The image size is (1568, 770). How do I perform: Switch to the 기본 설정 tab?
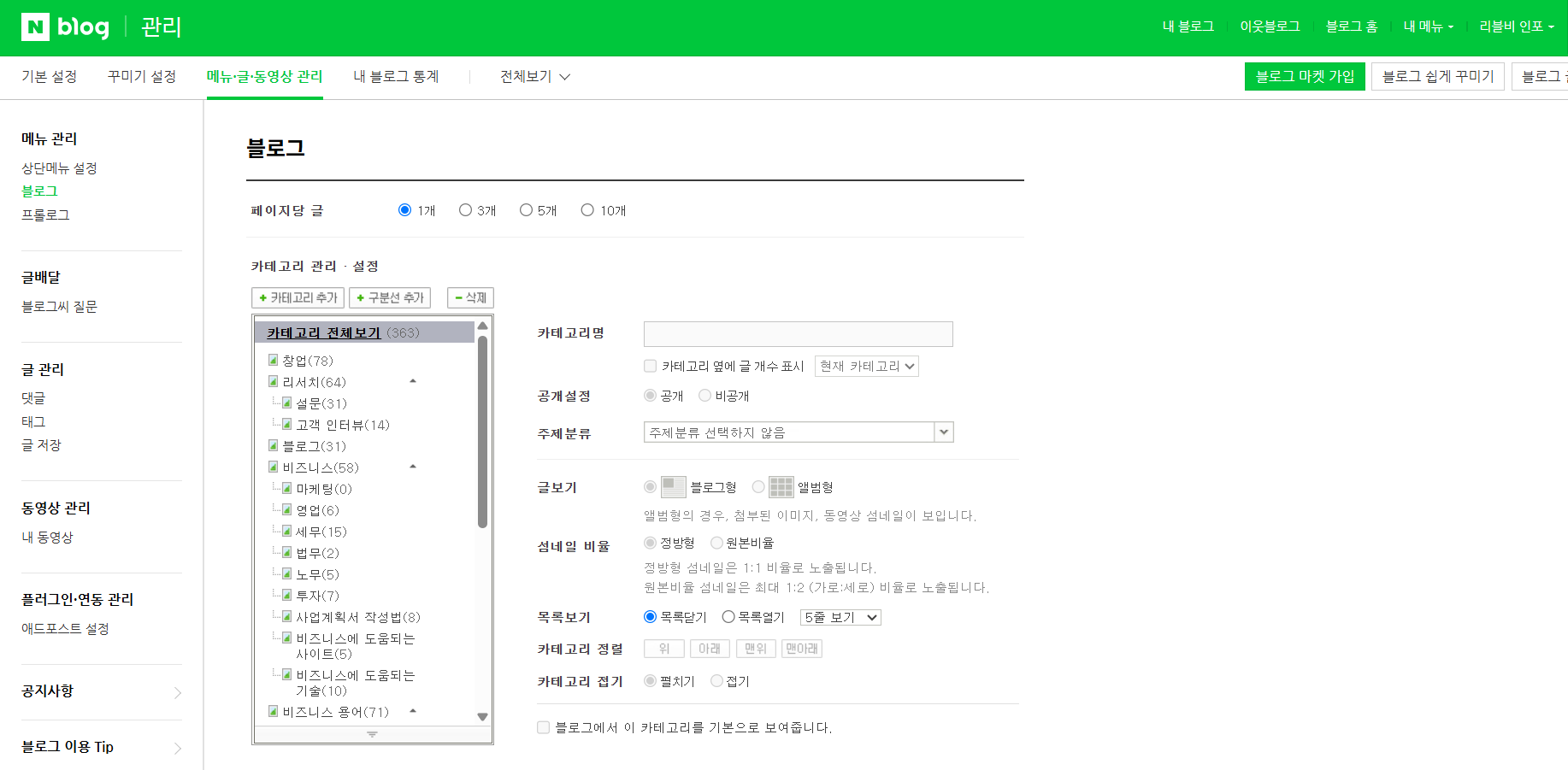[48, 76]
